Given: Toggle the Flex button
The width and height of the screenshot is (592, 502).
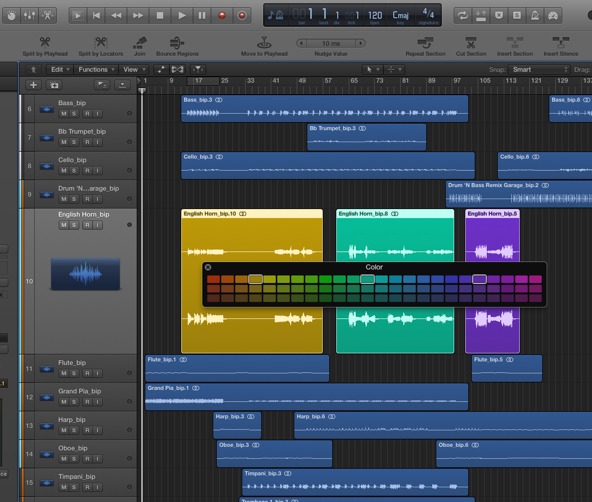Looking at the screenshot, I should pyautogui.click(x=177, y=69).
